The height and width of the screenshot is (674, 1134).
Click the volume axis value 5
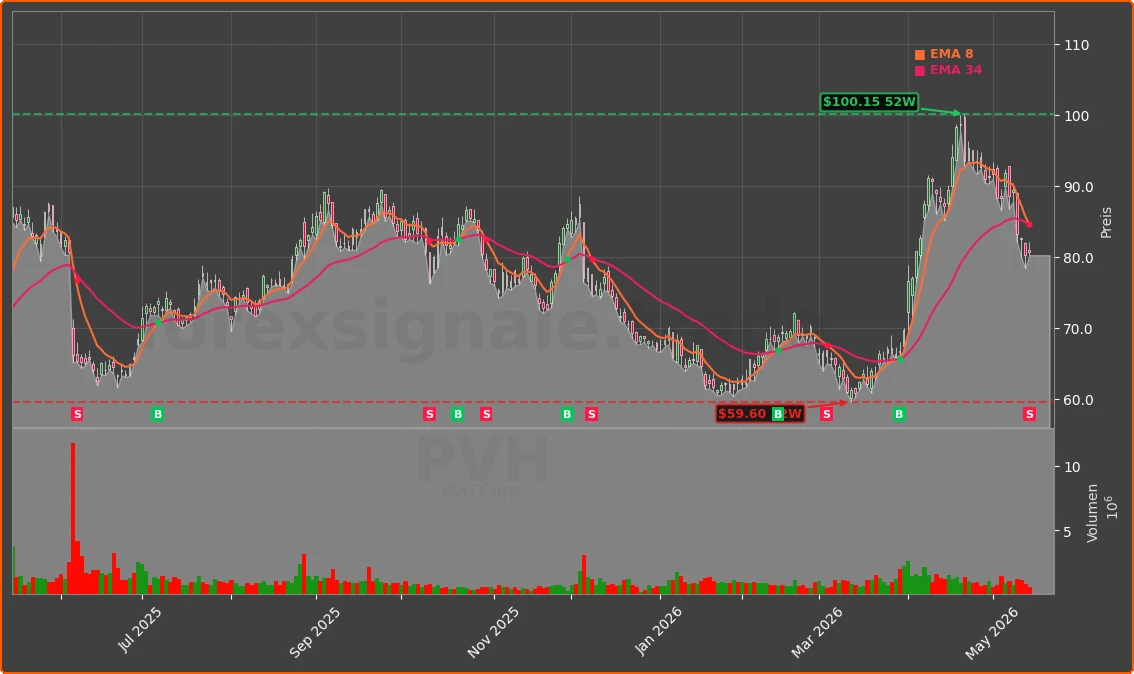point(1068,532)
